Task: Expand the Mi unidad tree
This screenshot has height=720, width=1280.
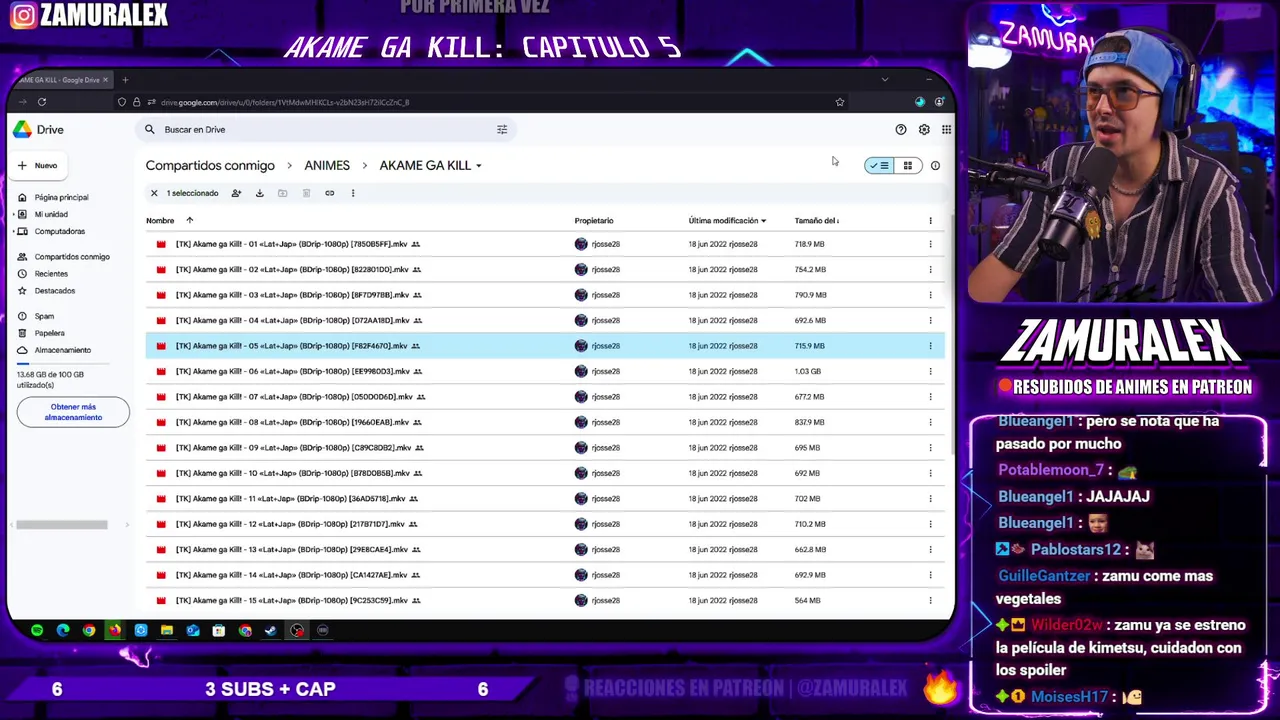Action: [13, 214]
